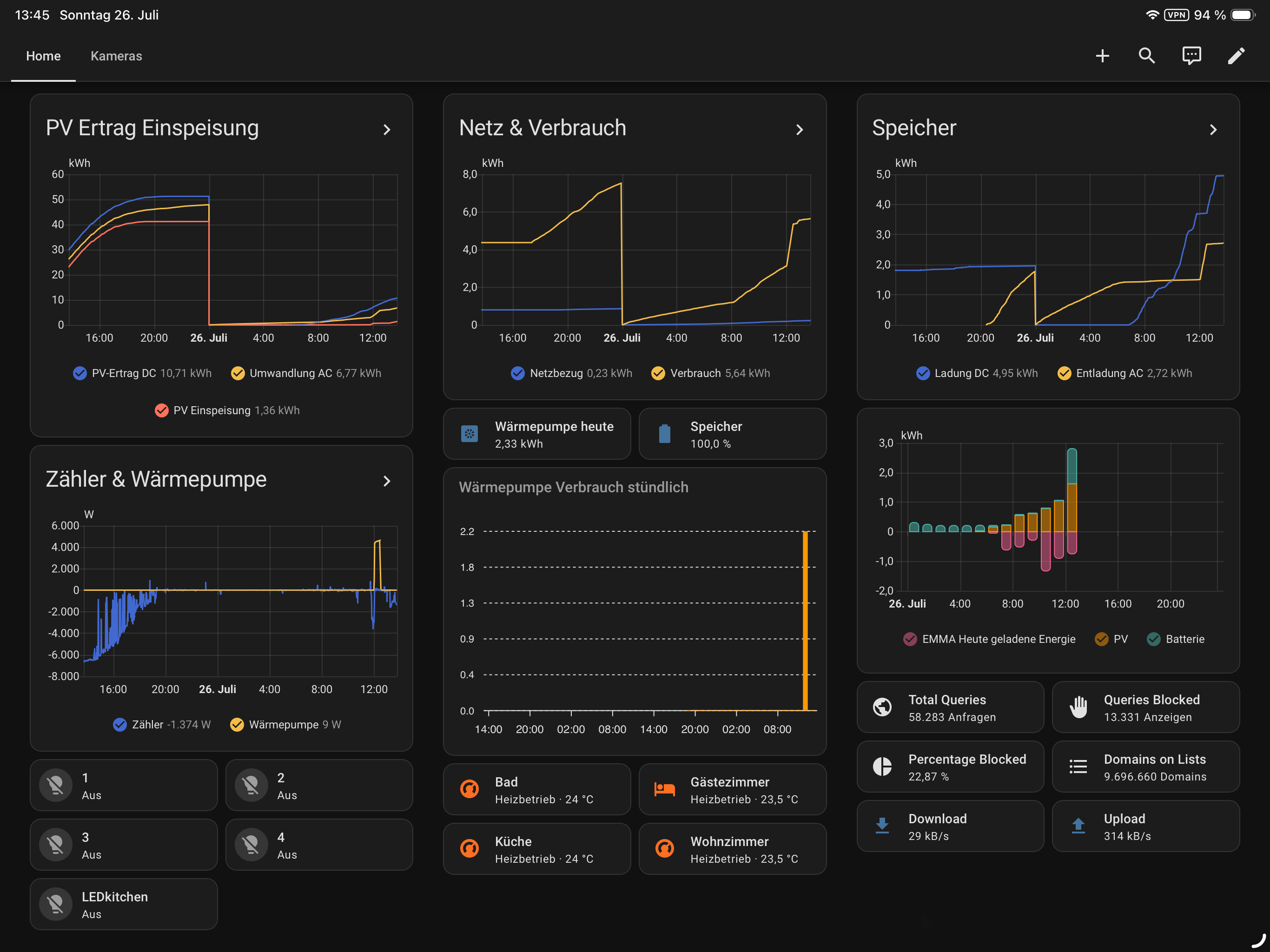
Task: Toggle the PV legend swatch in bar chart
Action: click(1101, 639)
